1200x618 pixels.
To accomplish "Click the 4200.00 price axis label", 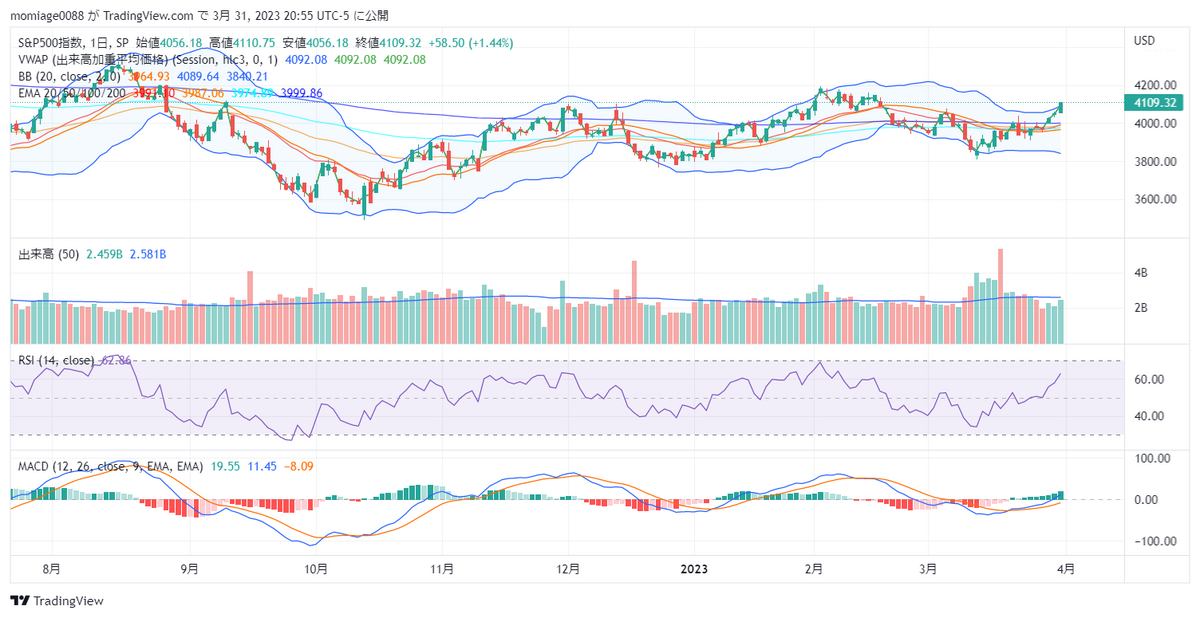I will (x=1154, y=86).
